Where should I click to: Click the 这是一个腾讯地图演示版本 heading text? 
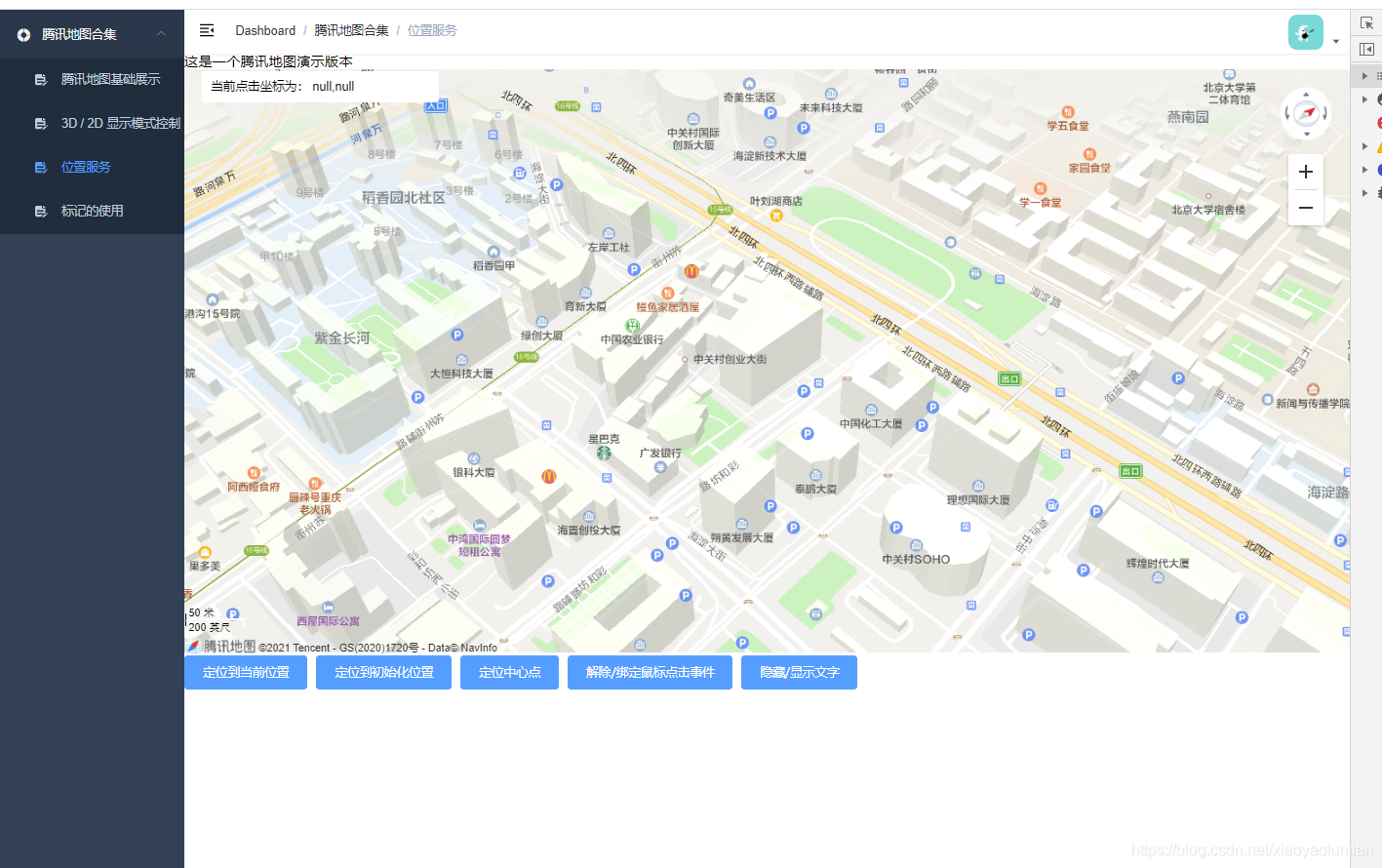(x=269, y=61)
